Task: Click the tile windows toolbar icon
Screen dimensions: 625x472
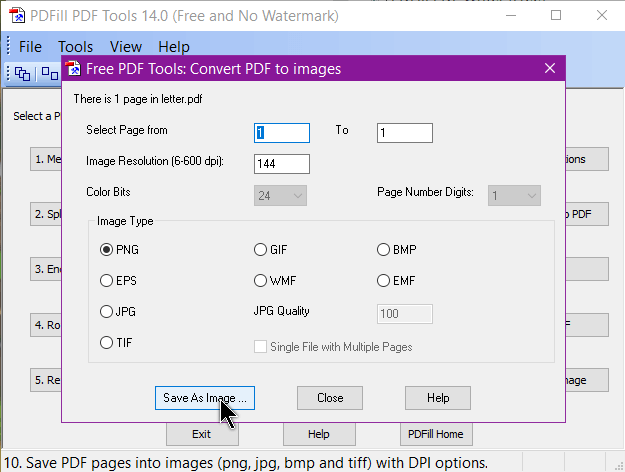Action: click(50, 74)
